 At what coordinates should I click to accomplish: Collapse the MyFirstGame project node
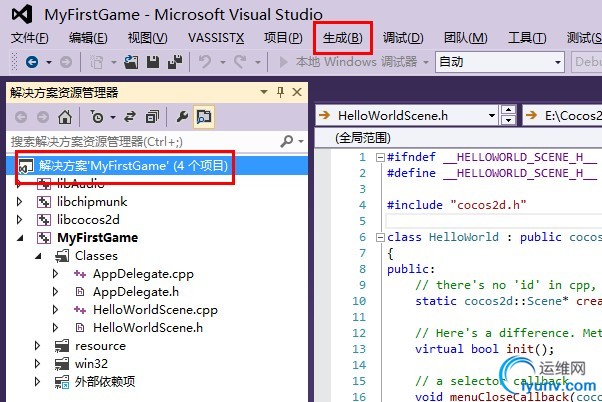[x=20, y=238]
